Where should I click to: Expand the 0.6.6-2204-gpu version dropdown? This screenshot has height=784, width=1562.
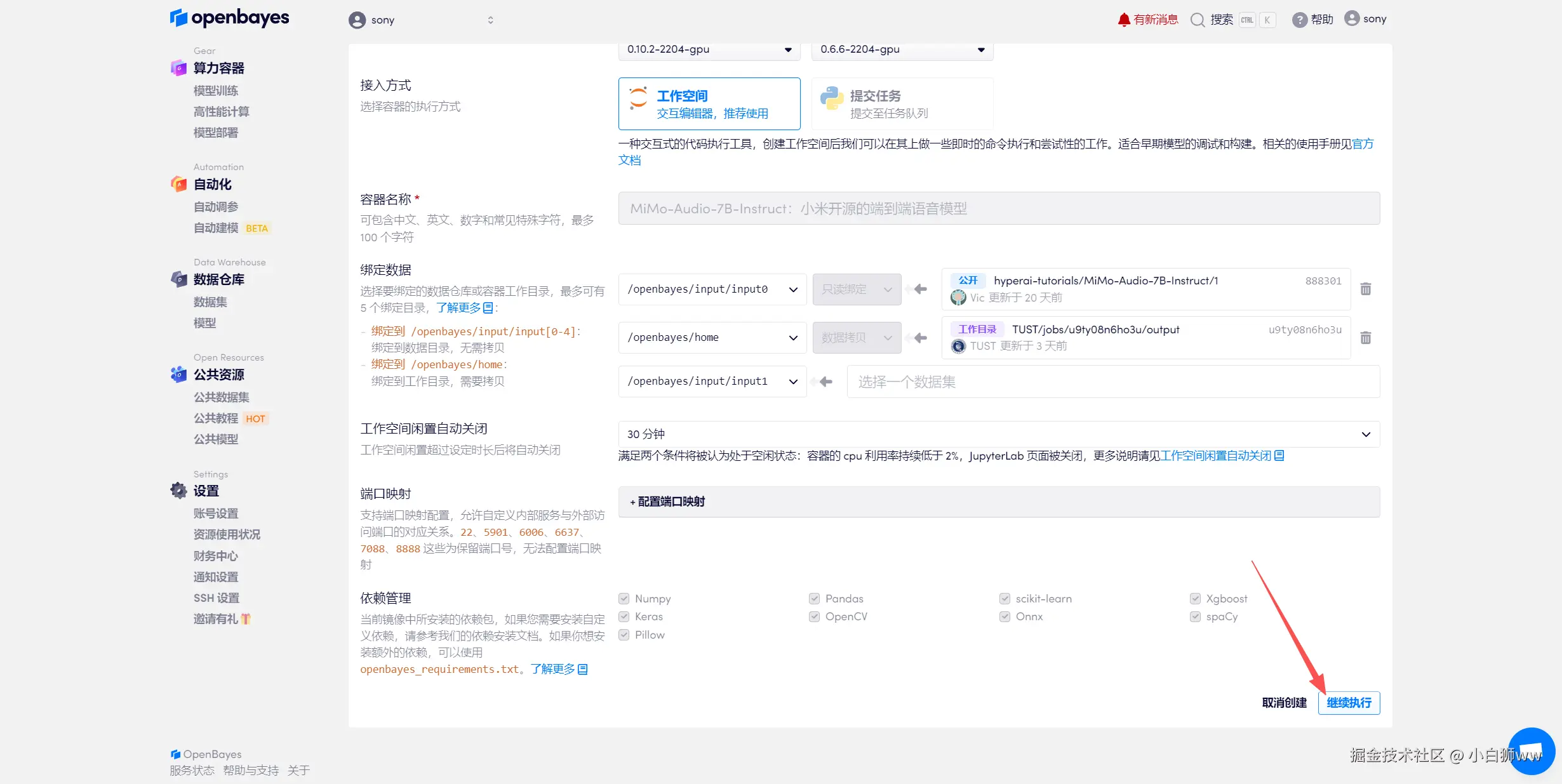tap(902, 50)
